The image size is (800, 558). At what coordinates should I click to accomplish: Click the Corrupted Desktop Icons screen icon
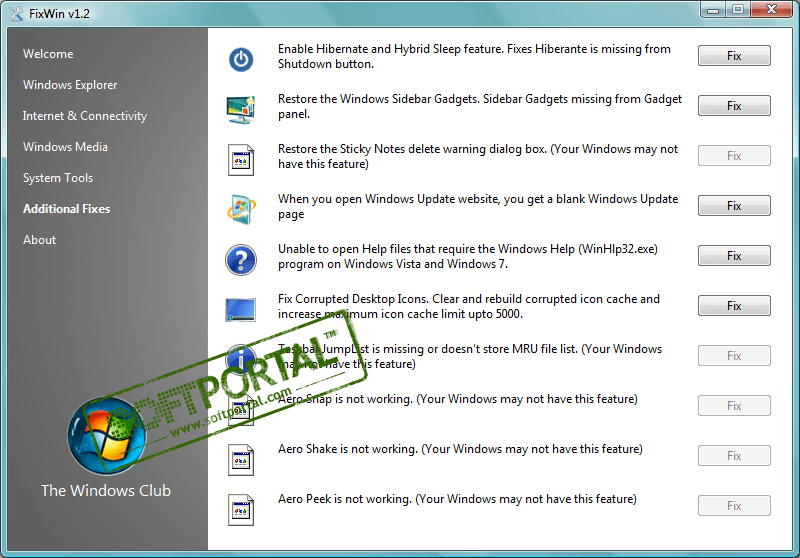(x=240, y=310)
